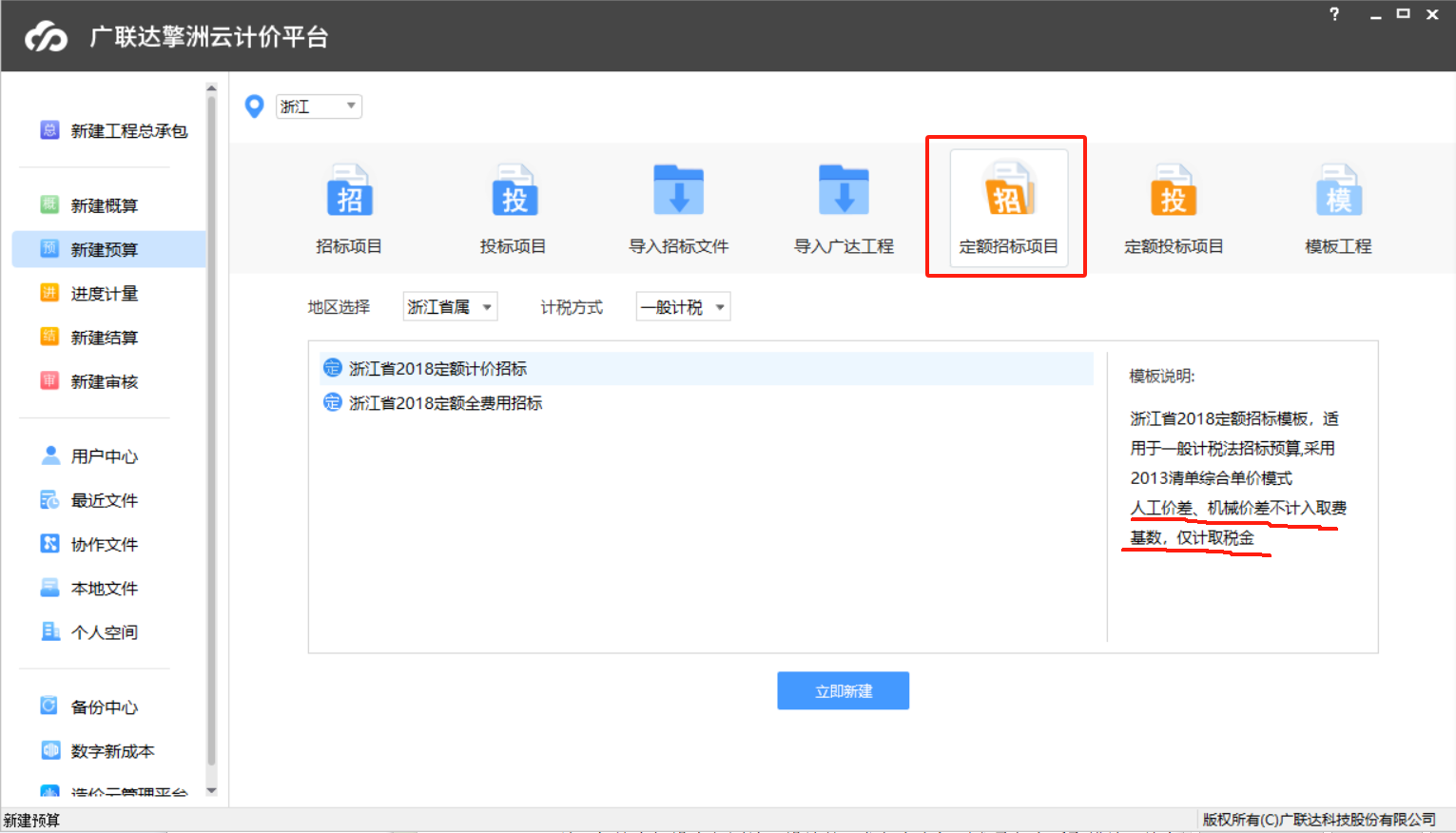Click the 新建预算 sidebar icon
This screenshot has width=1456, height=833.
coord(49,248)
